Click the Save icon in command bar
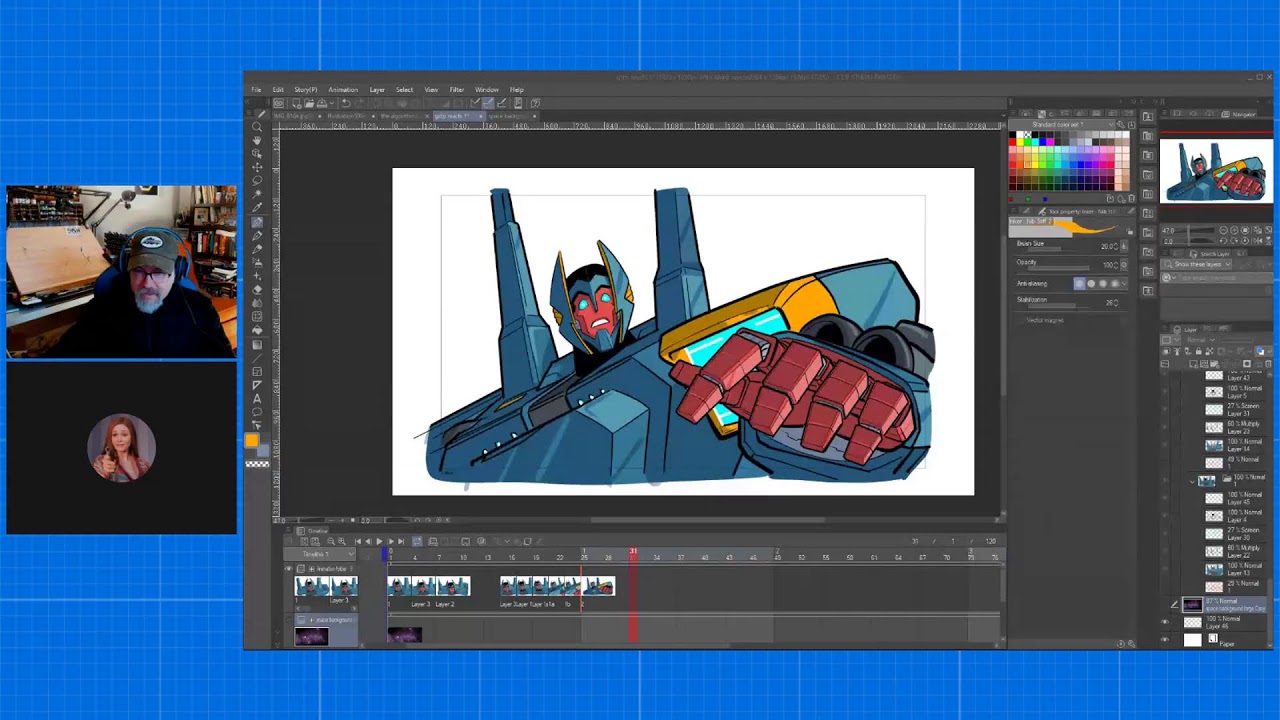Image resolution: width=1280 pixels, height=720 pixels. click(x=322, y=104)
